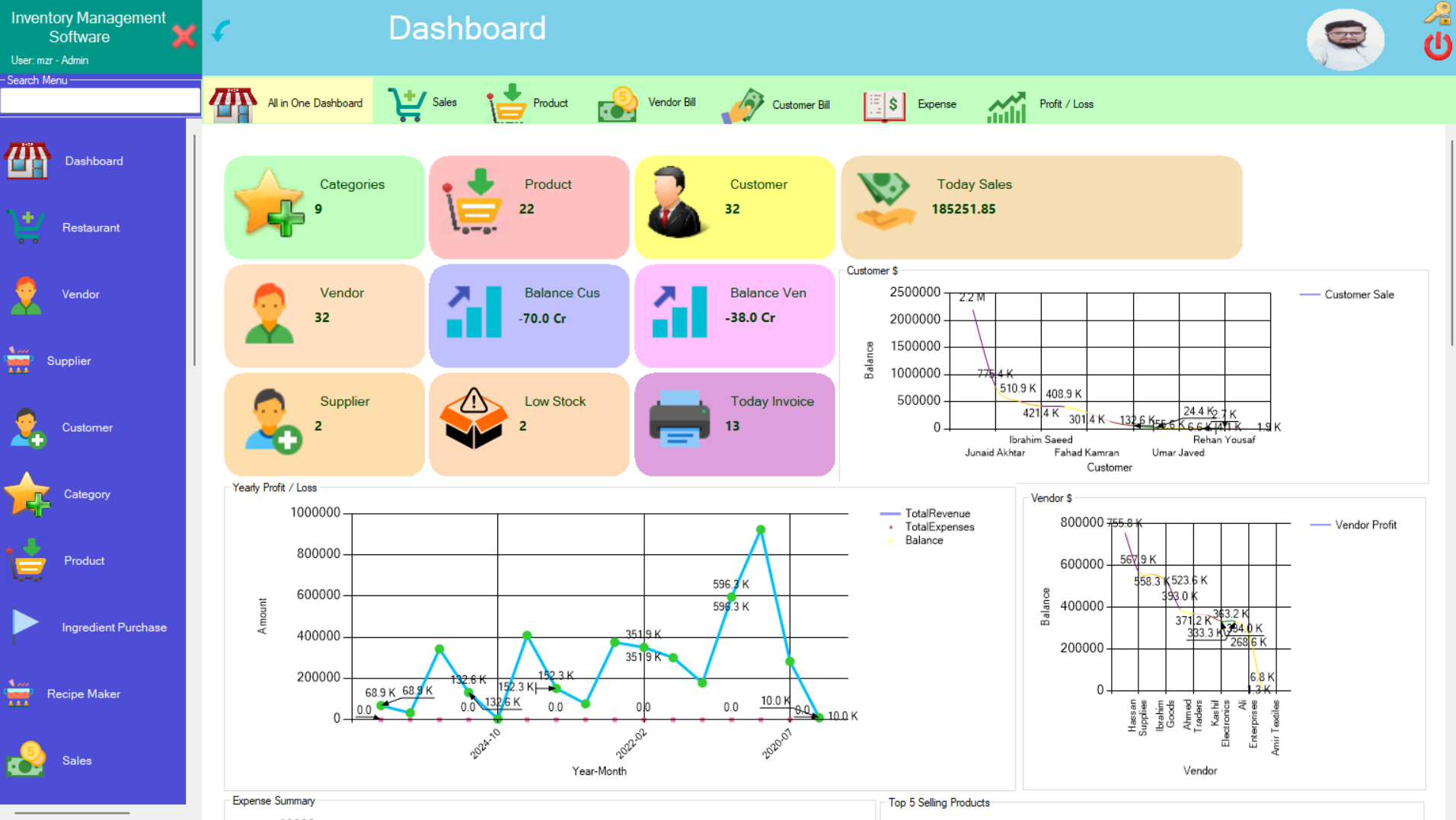This screenshot has width=1456, height=820.
Task: Click the user profile photo
Action: tap(1345, 40)
